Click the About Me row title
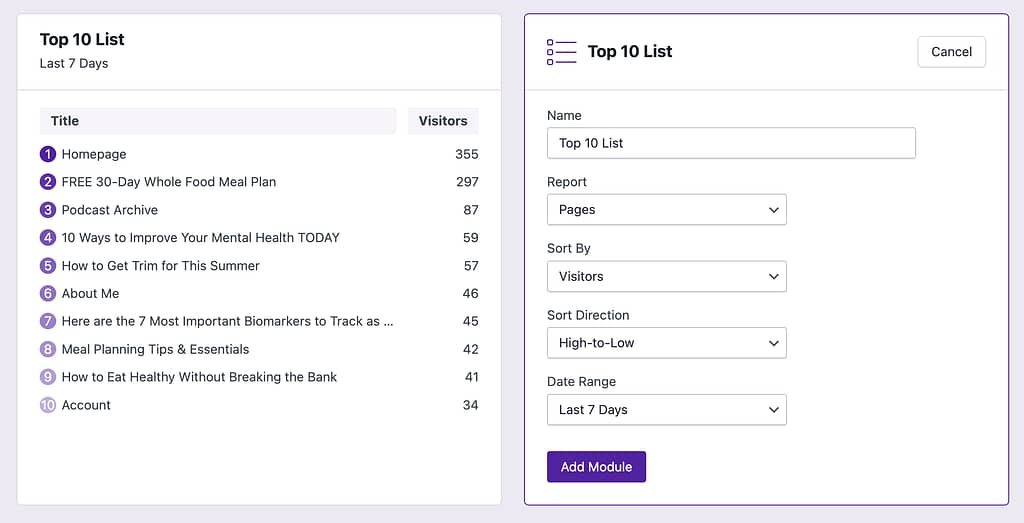1024x523 pixels. 90,293
